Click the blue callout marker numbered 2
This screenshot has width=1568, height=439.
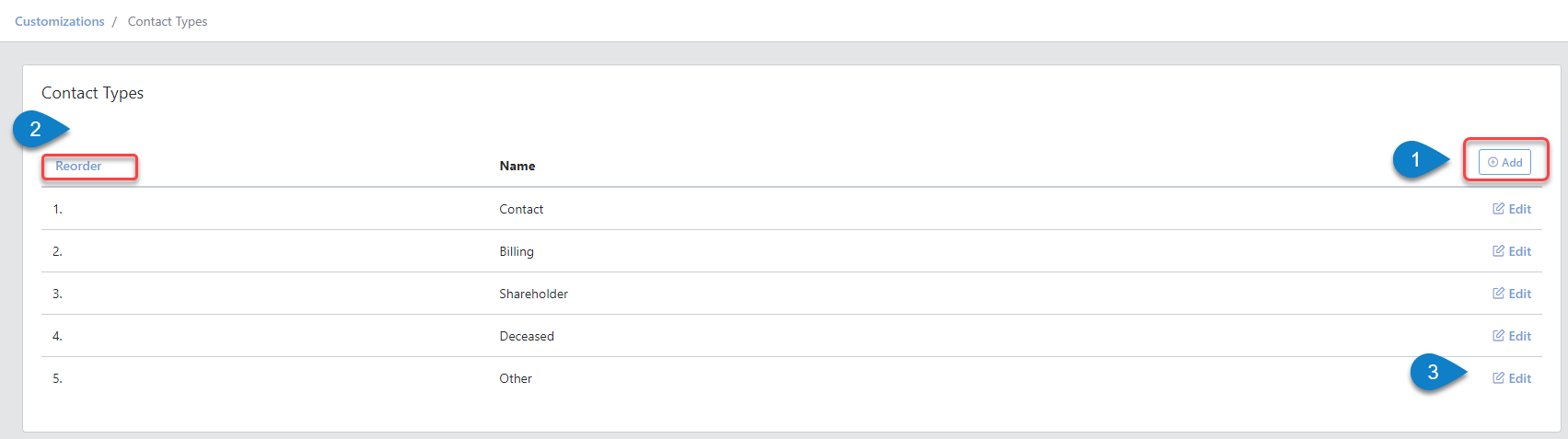(36, 129)
